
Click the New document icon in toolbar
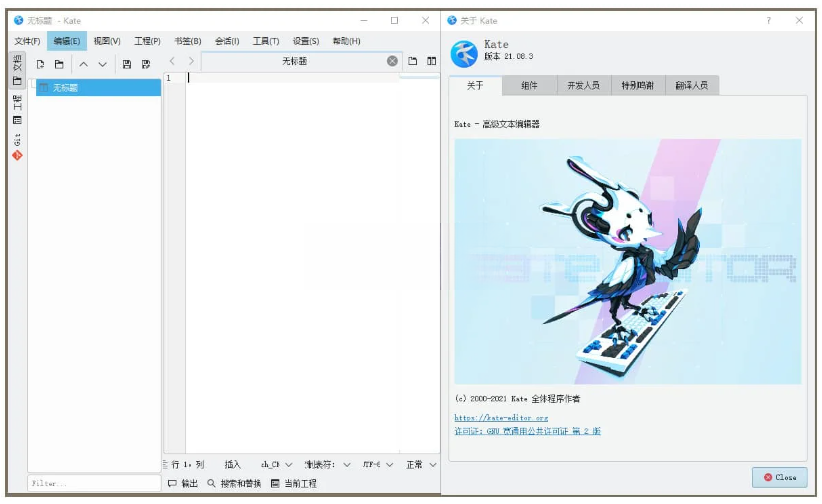coord(40,64)
